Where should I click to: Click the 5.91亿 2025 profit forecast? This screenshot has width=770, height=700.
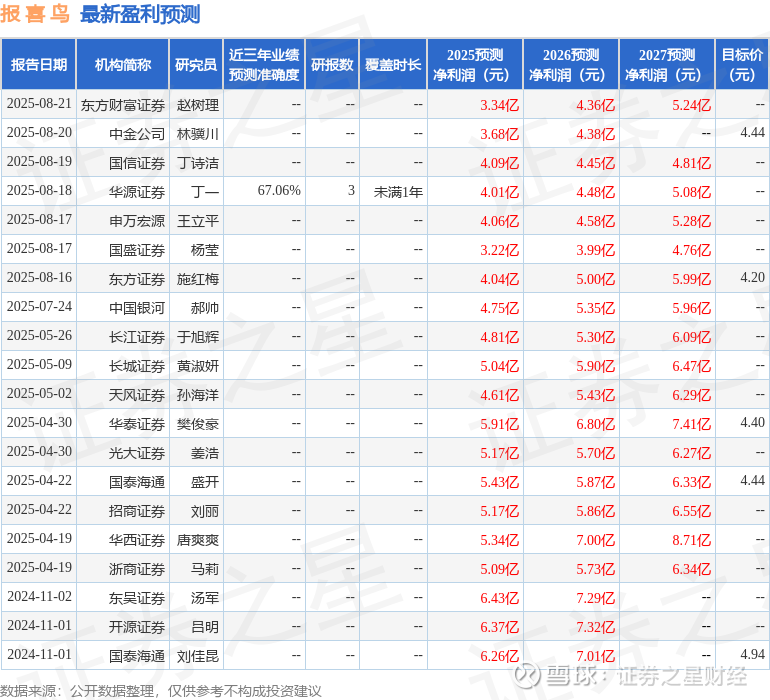click(499, 424)
